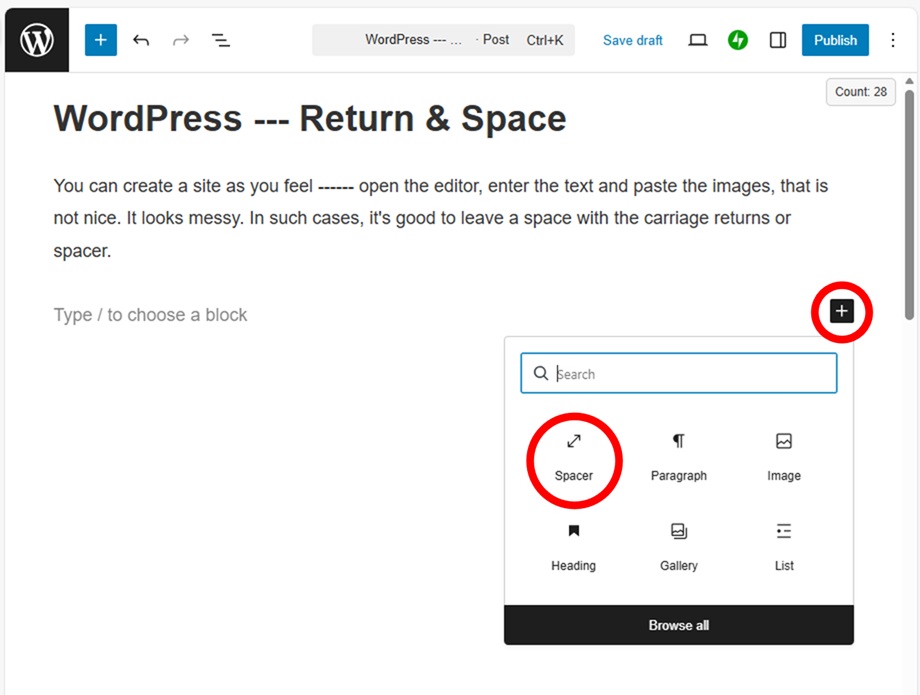This screenshot has height=695, width=920.
Task: Click the WordPress logo icon
Action: coord(37,40)
